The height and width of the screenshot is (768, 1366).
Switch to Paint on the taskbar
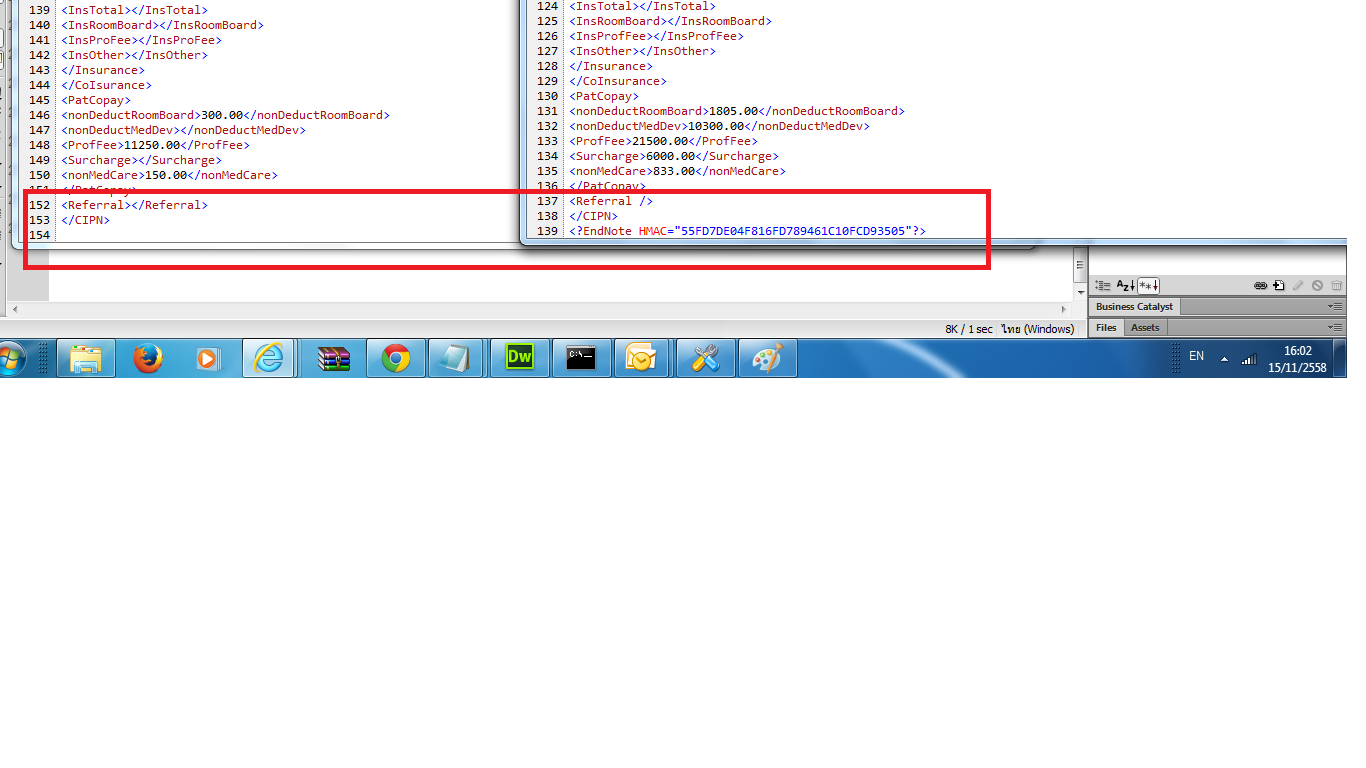[767, 358]
